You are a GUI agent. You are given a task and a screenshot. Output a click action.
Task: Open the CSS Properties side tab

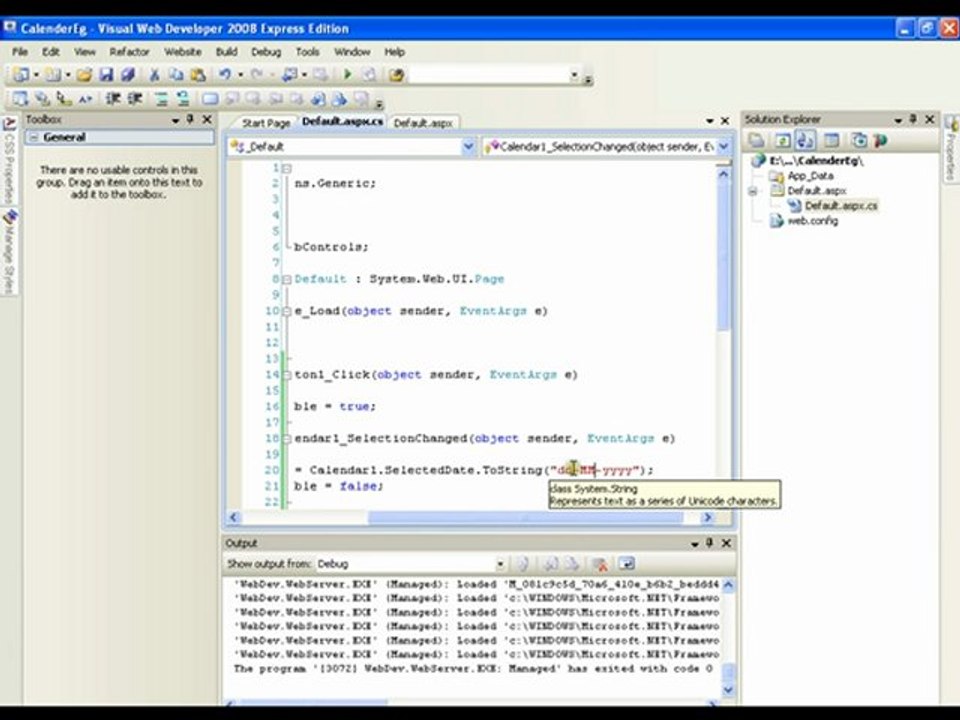[9, 161]
